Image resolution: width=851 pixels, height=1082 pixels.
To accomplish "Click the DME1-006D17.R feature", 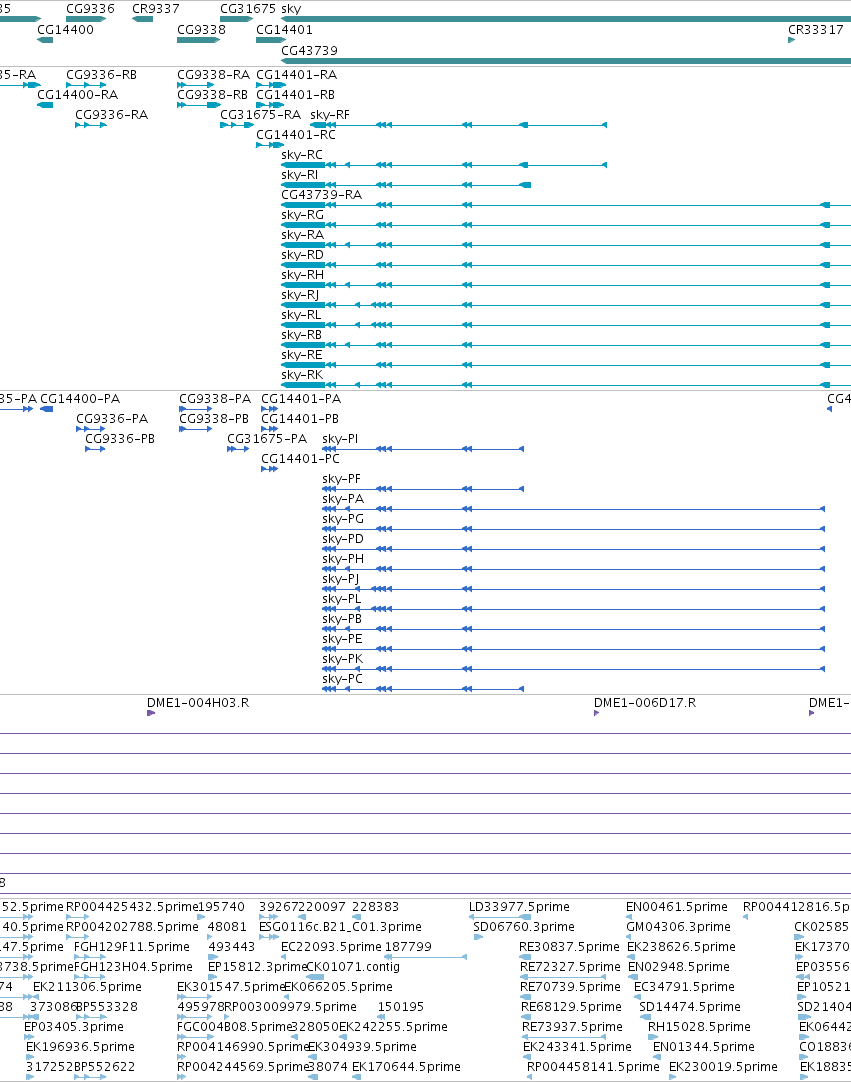I will click(645, 703).
